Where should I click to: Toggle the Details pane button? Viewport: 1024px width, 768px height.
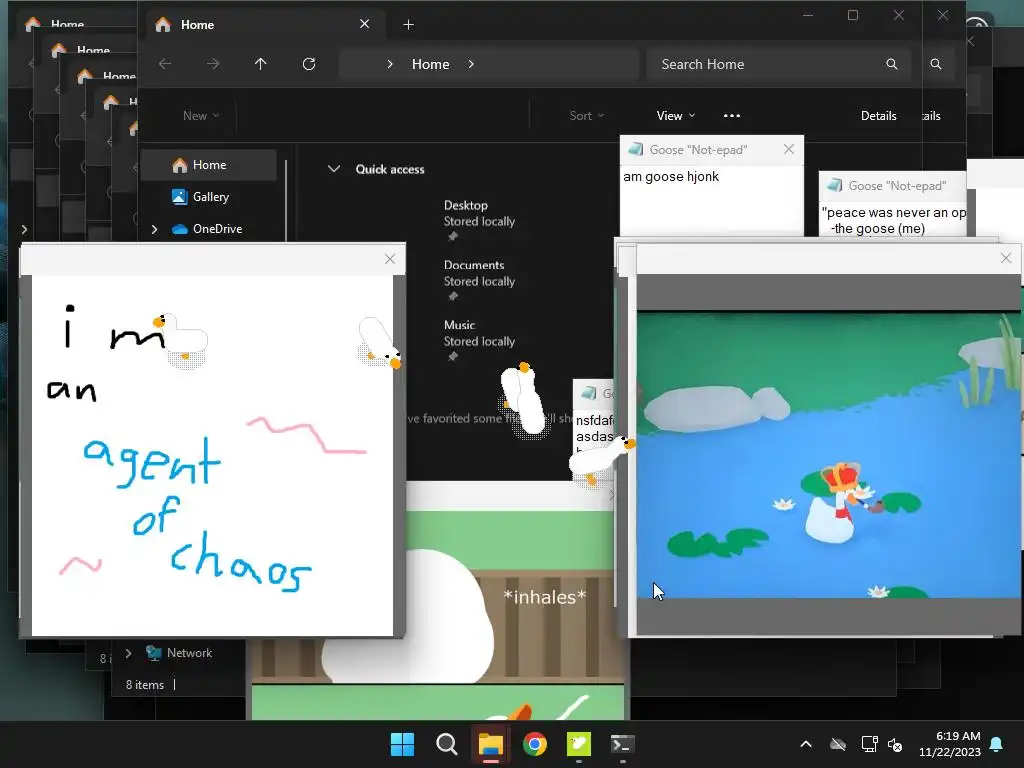(878, 116)
